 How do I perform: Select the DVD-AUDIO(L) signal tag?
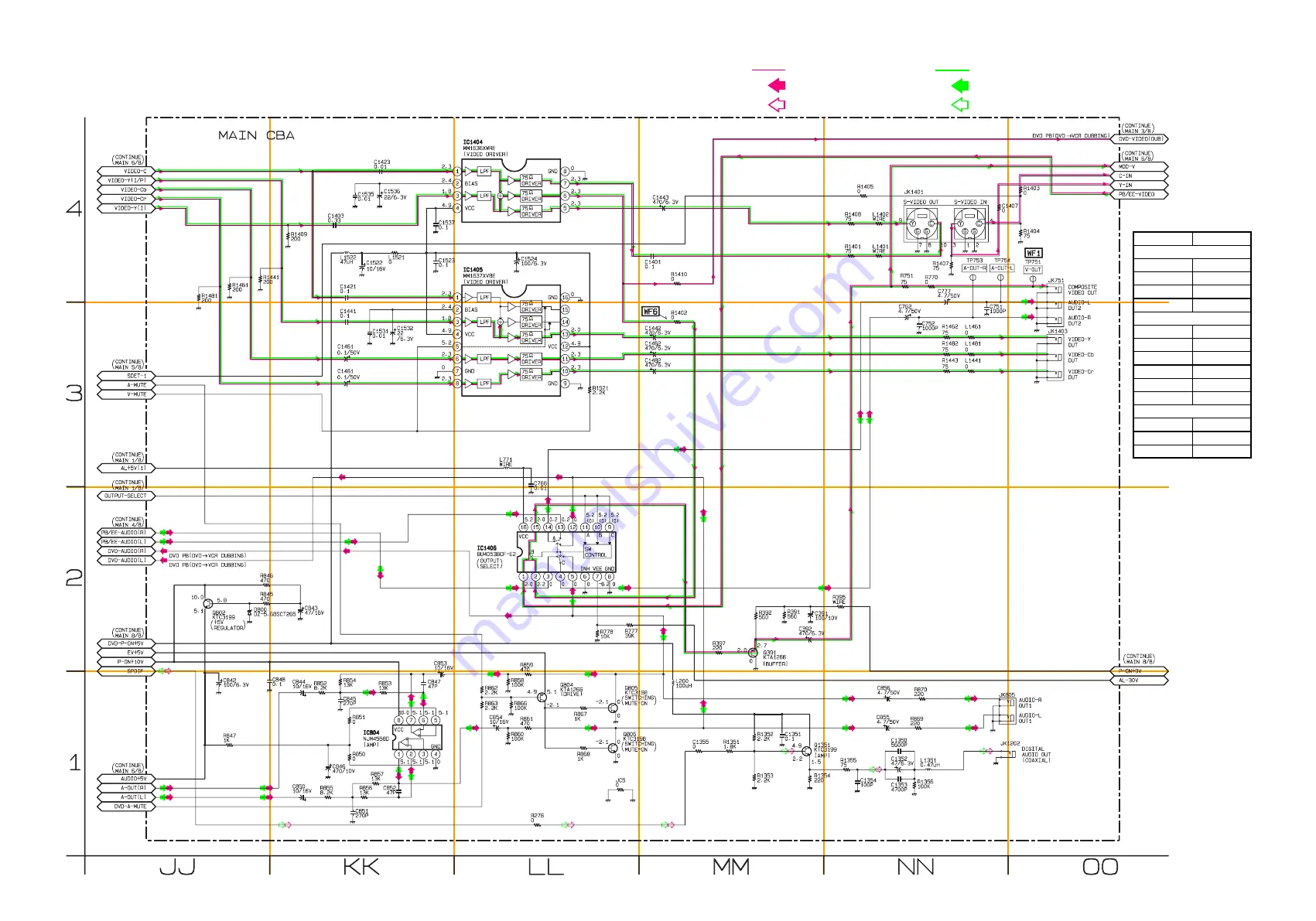[x=127, y=561]
